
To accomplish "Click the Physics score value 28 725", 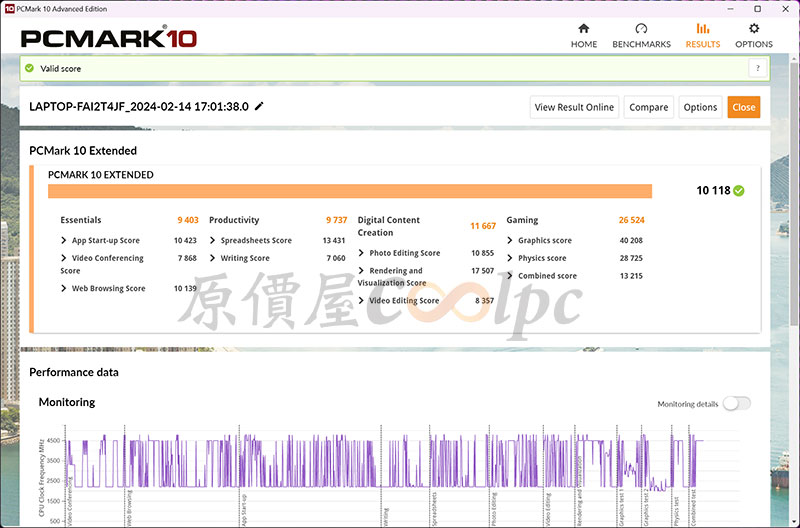I will [x=631, y=258].
